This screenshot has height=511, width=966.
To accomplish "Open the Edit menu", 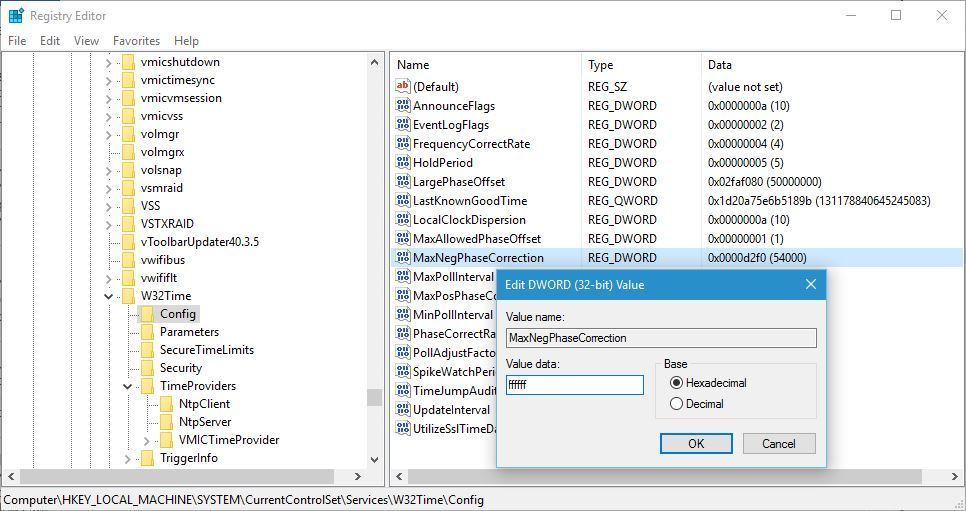I will coord(50,41).
